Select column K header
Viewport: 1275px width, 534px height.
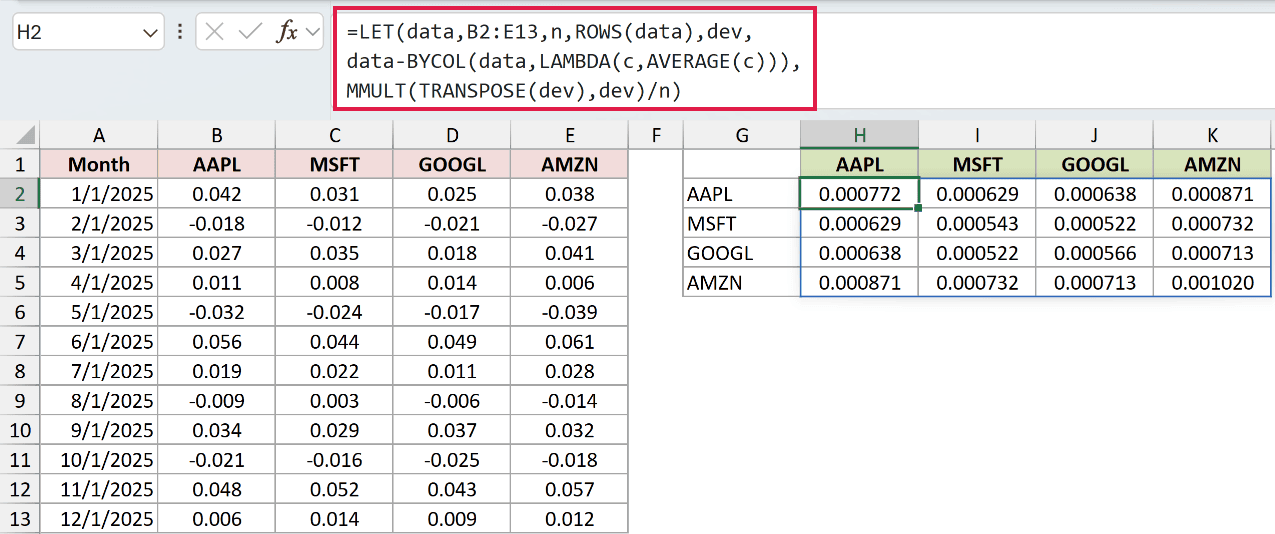(x=1213, y=135)
